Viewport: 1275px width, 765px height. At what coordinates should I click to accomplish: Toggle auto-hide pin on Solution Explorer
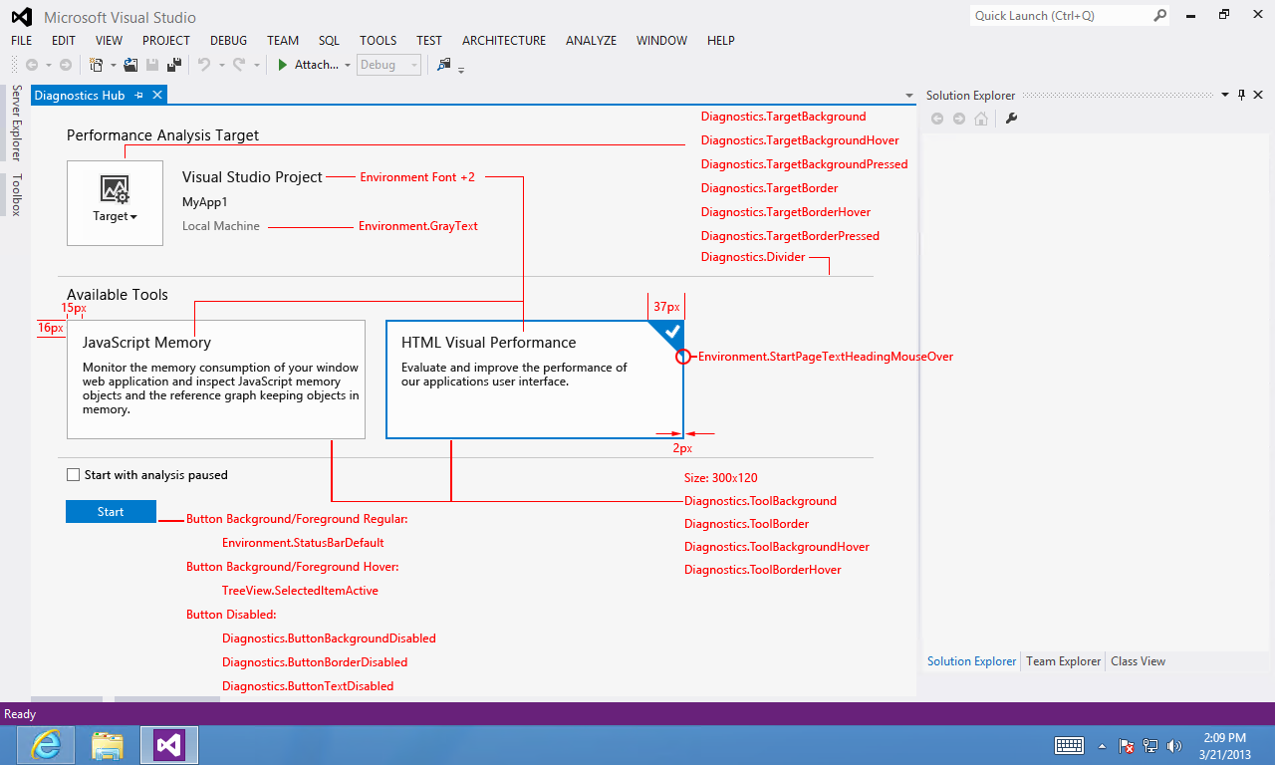(1242, 95)
